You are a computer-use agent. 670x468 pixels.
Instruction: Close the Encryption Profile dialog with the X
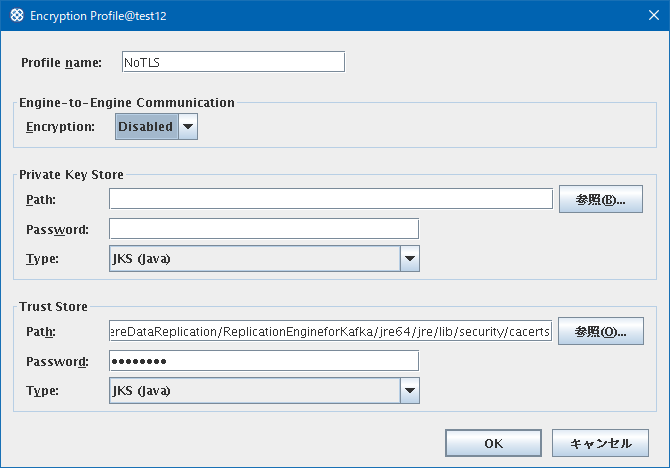coord(653,15)
